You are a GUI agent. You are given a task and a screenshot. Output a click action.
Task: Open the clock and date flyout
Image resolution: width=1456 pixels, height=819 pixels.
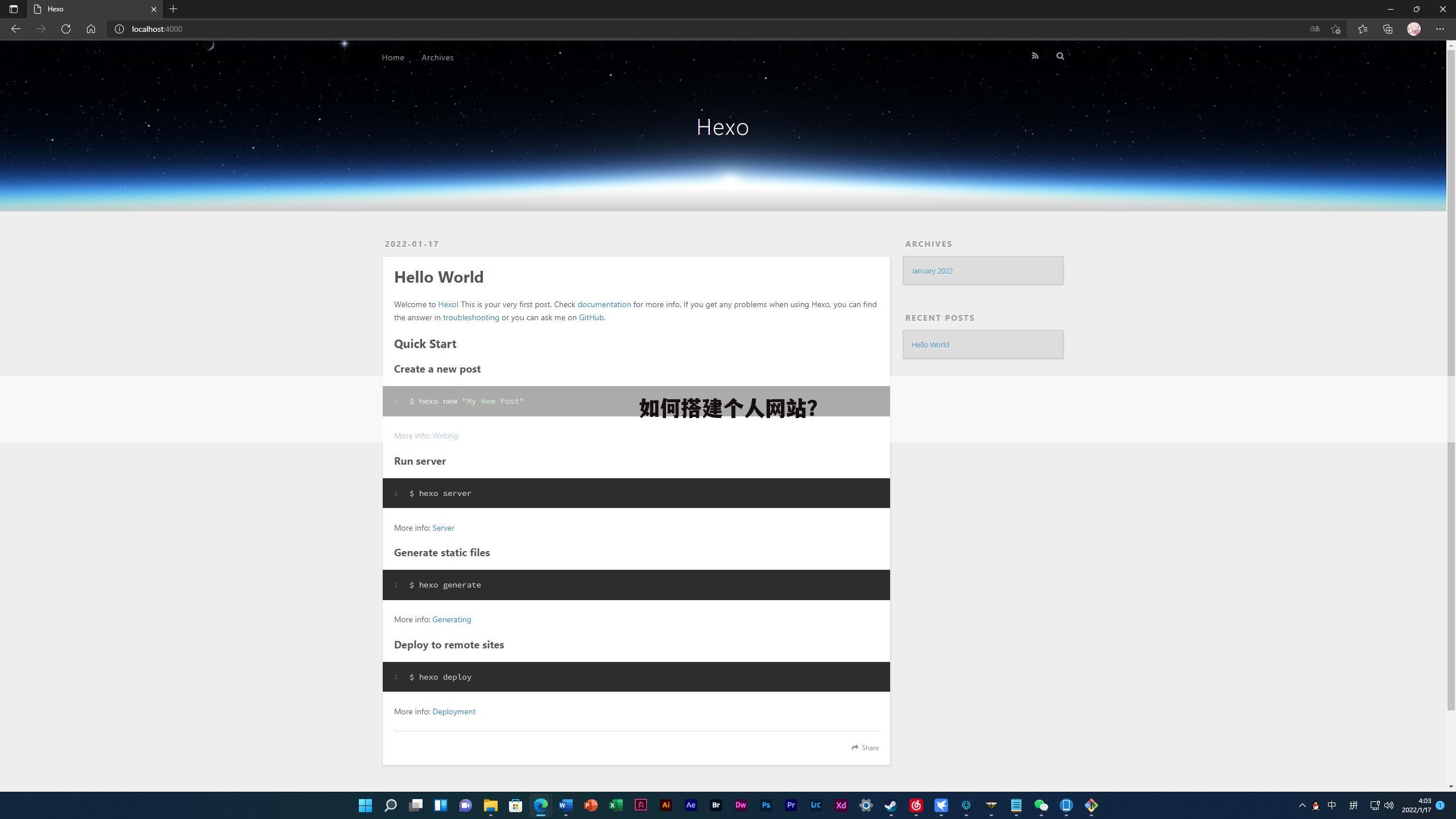[1416, 805]
